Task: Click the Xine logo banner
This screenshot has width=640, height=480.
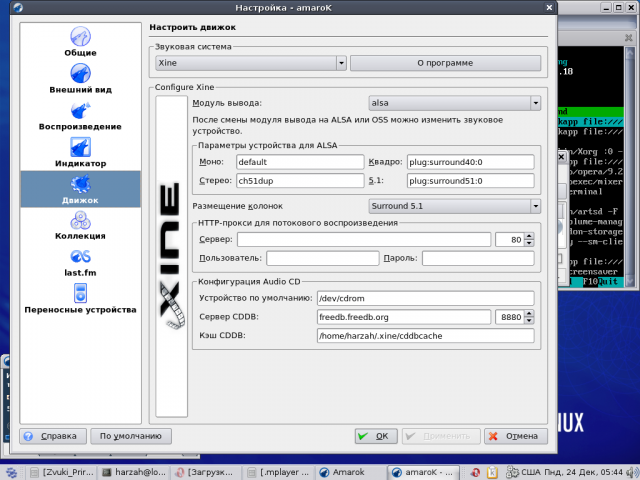Action: coord(171,256)
